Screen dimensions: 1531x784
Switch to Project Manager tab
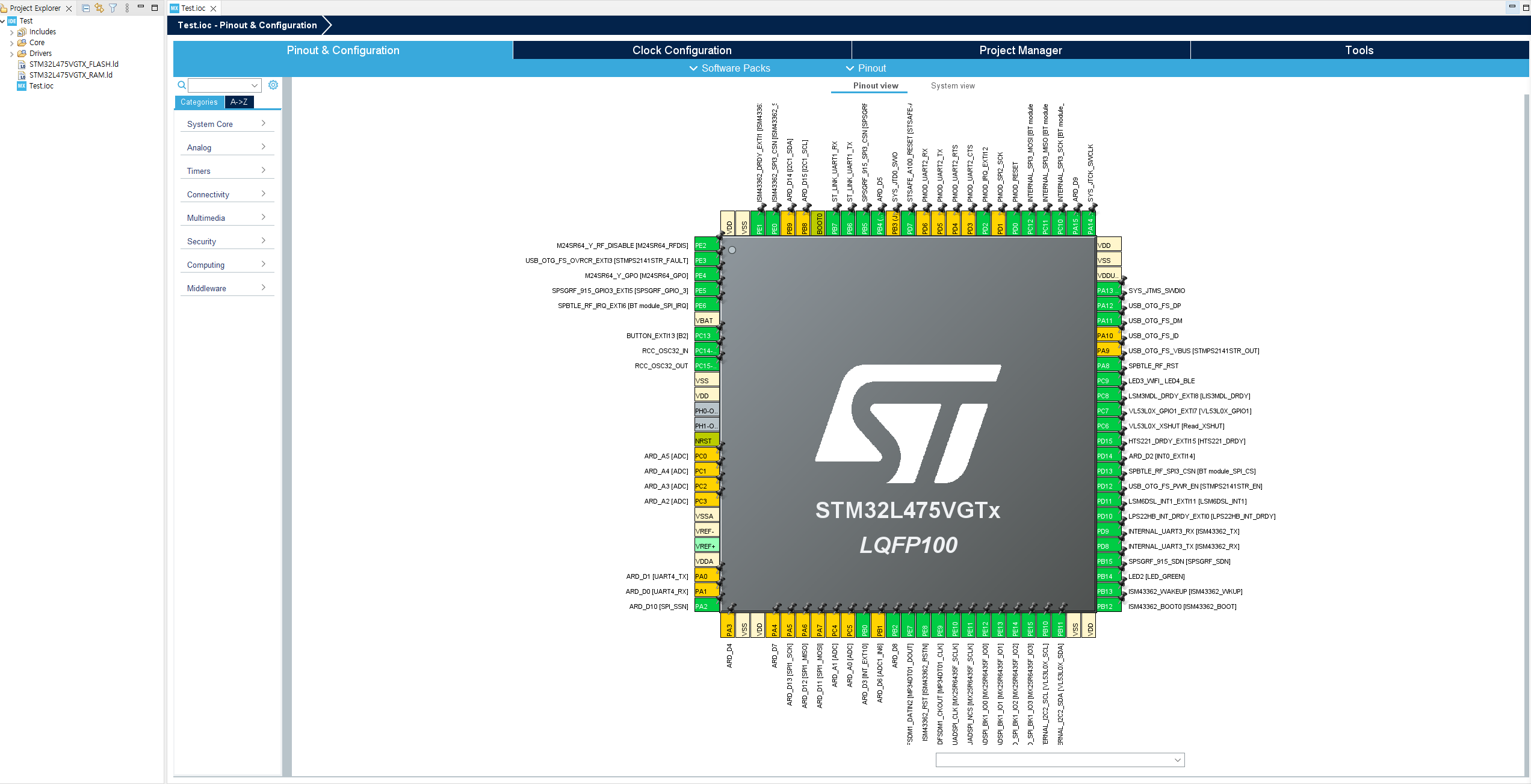pyautogui.click(x=1021, y=50)
